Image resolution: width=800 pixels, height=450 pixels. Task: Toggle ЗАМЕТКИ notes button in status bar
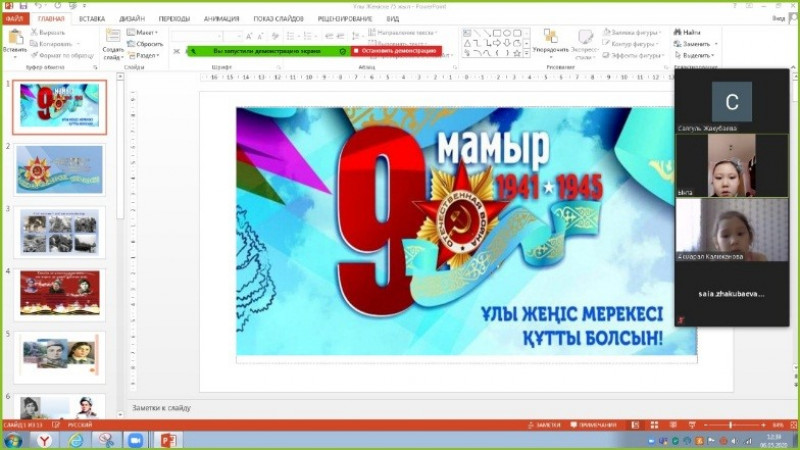click(545, 425)
